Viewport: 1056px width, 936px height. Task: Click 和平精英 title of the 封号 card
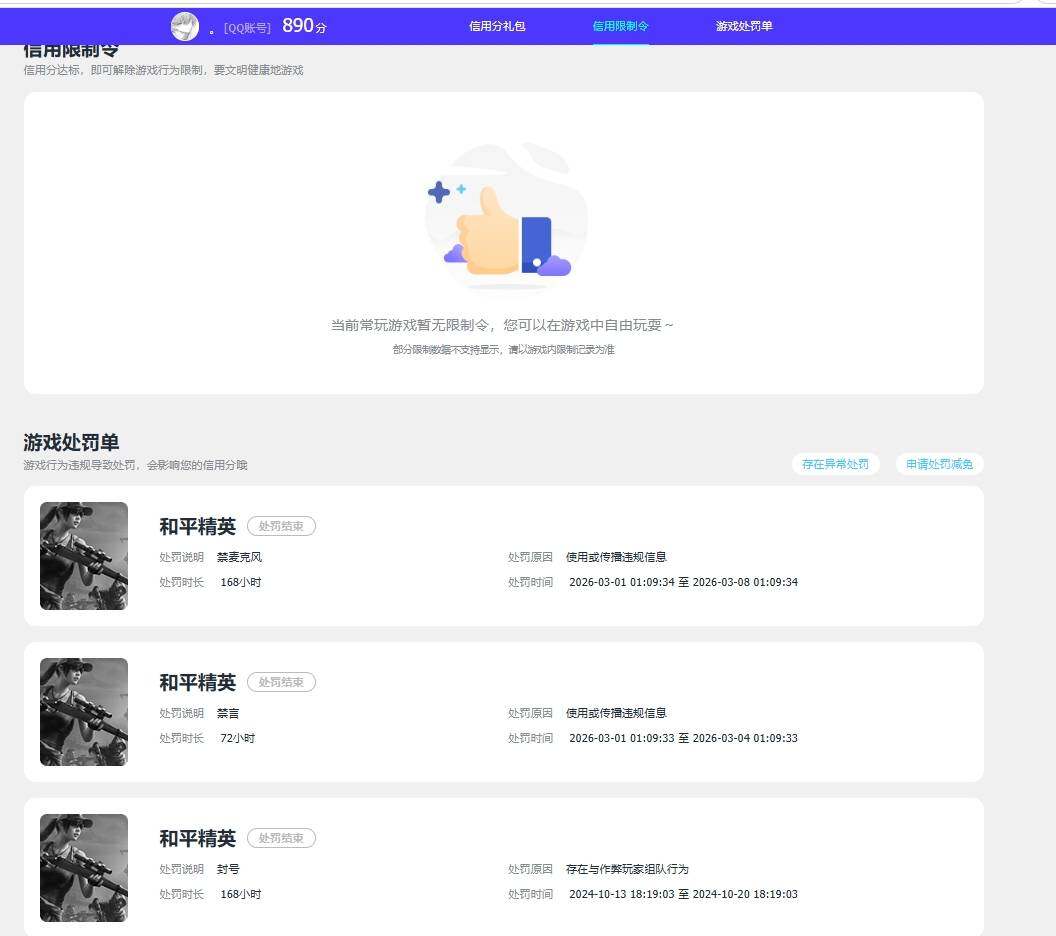[197, 838]
